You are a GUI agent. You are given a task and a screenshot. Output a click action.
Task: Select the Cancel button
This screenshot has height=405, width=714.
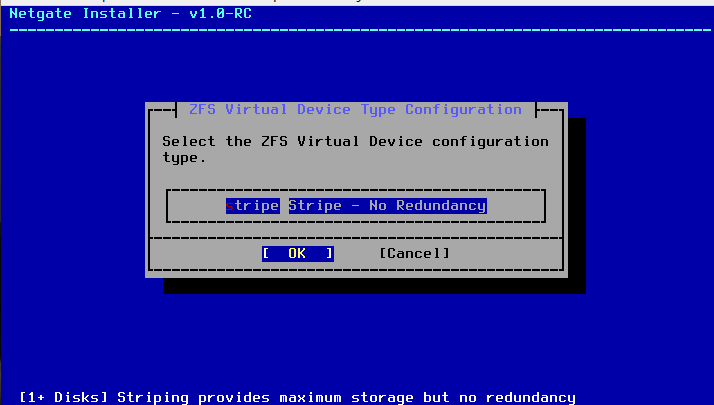coord(414,254)
